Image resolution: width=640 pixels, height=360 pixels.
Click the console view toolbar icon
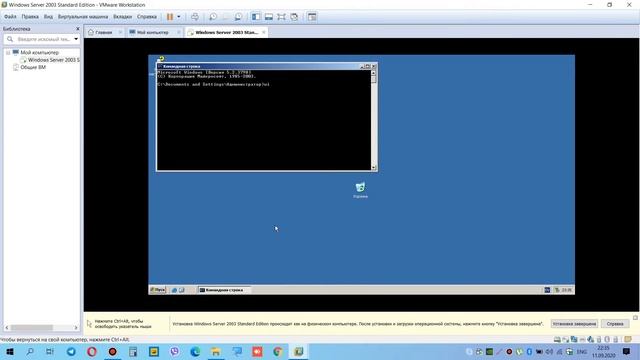(312, 17)
